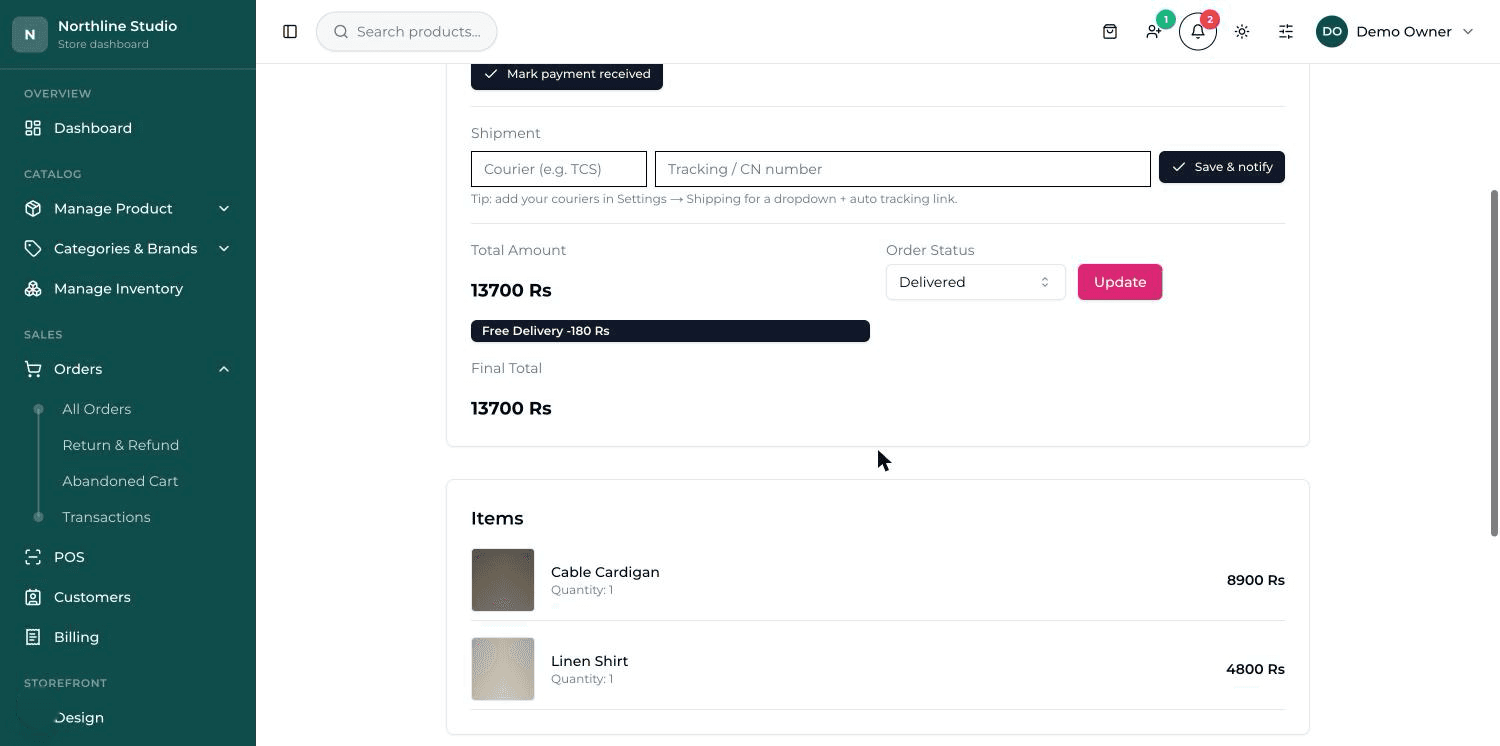This screenshot has width=1500, height=746.
Task: Open the notifications bell
Action: click(x=1198, y=32)
